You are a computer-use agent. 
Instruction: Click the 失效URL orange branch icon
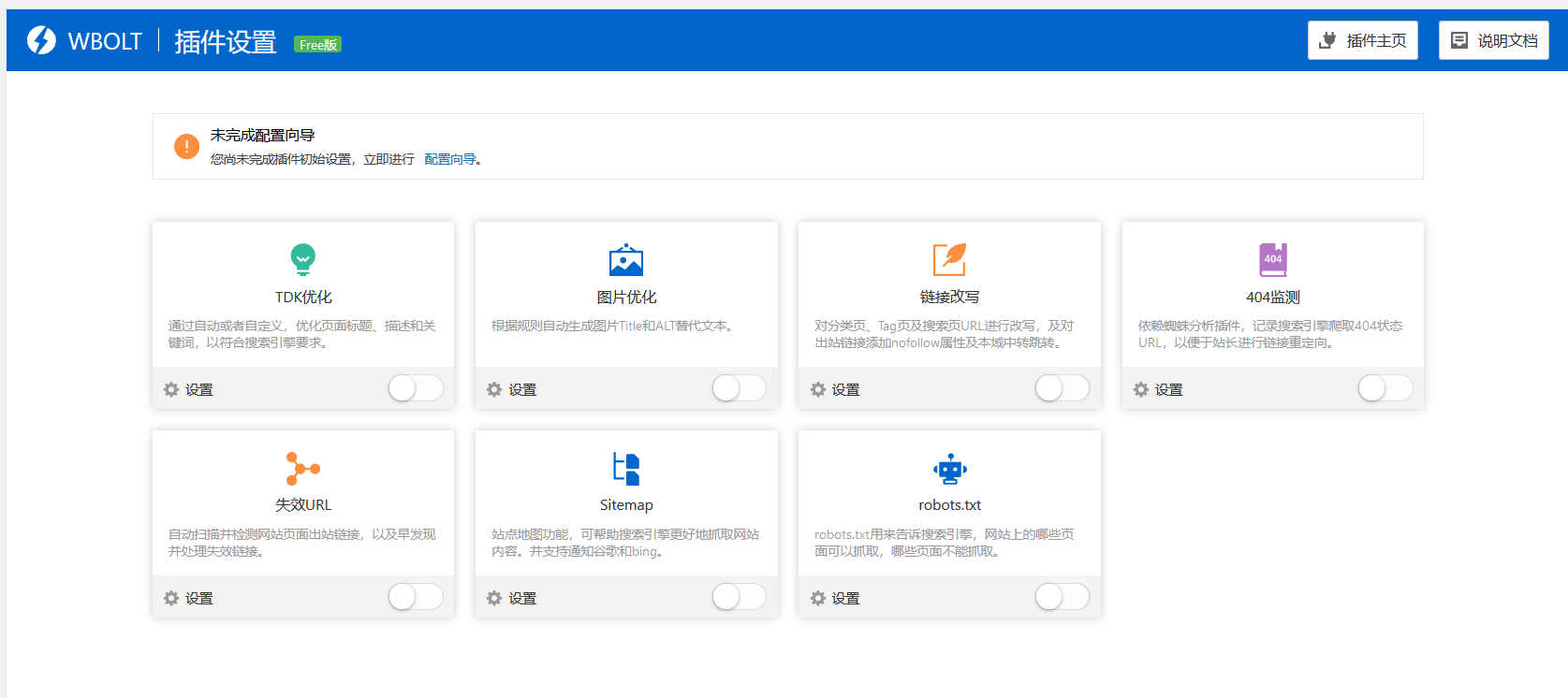click(x=303, y=468)
